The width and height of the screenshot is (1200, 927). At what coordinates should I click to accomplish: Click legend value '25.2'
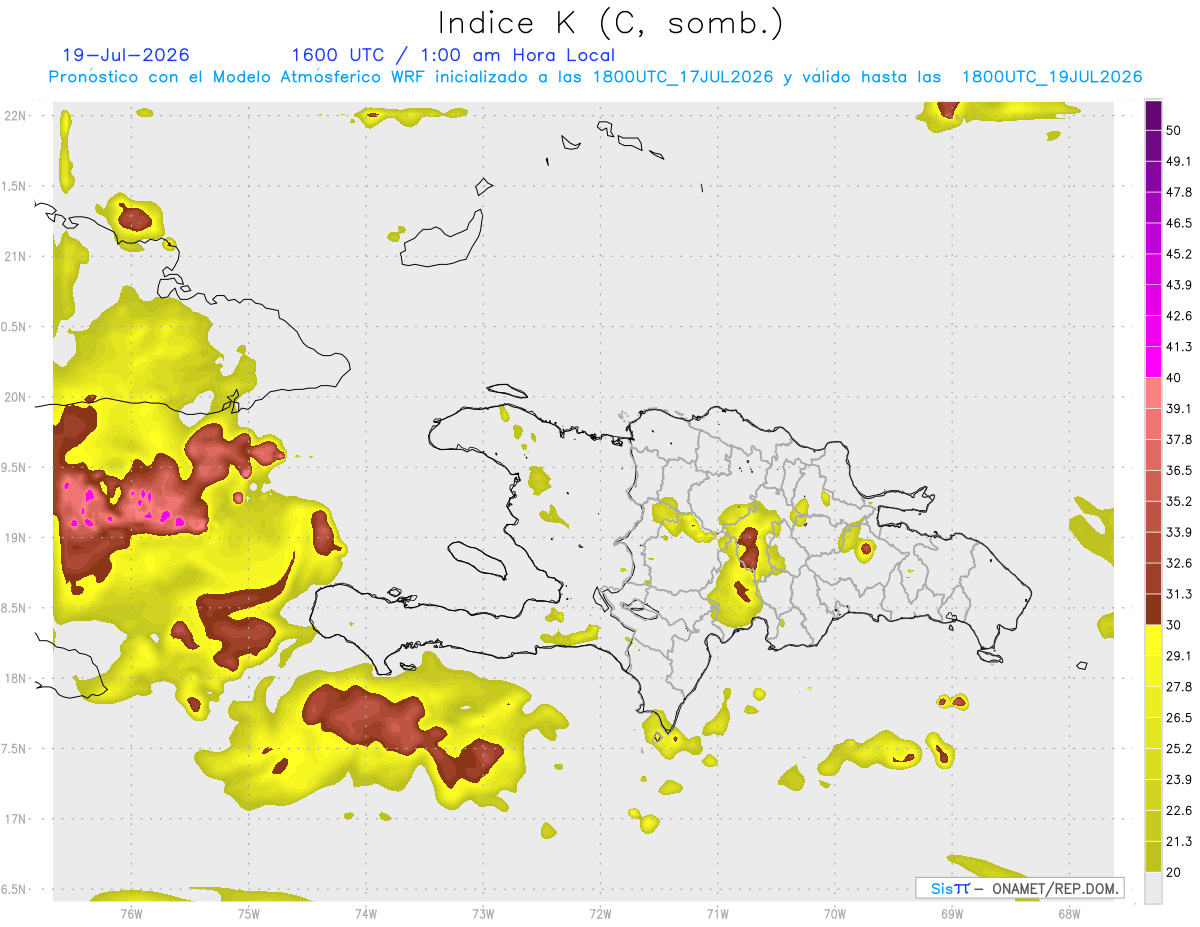click(x=1179, y=749)
